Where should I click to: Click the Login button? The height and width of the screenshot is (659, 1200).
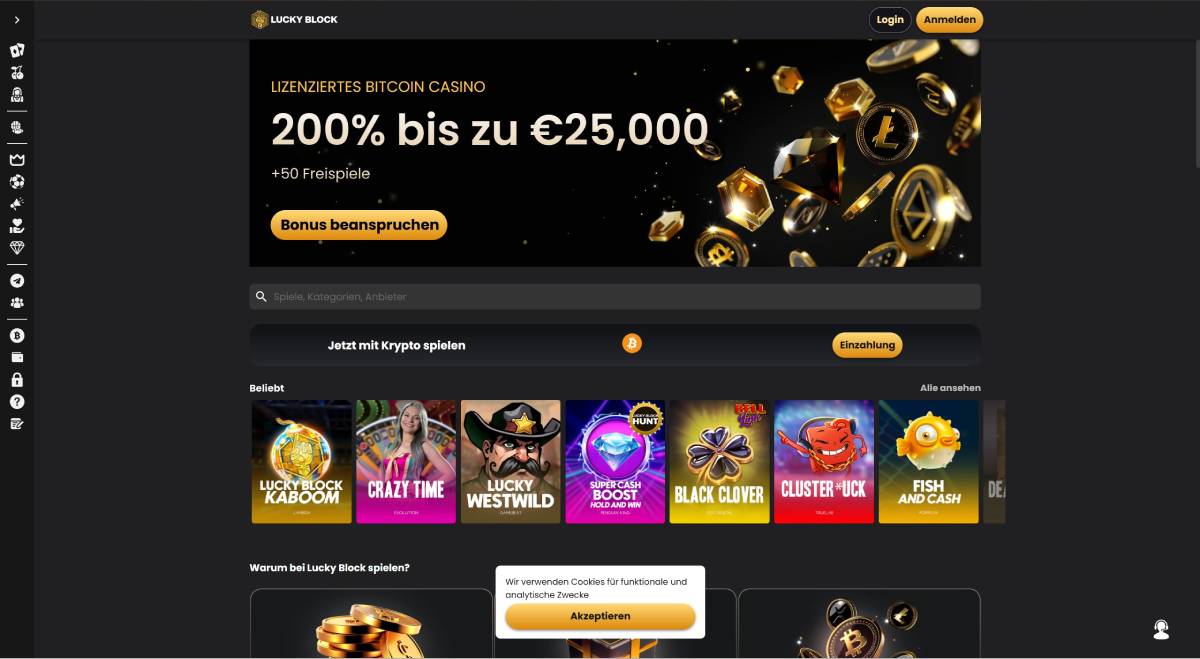point(890,20)
